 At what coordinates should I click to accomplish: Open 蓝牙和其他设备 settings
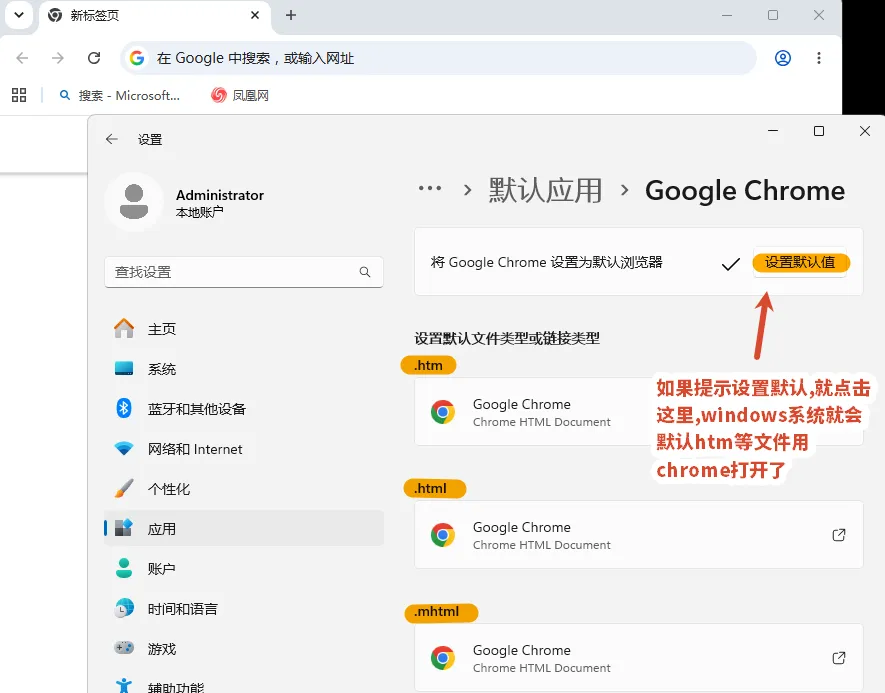[244, 409]
